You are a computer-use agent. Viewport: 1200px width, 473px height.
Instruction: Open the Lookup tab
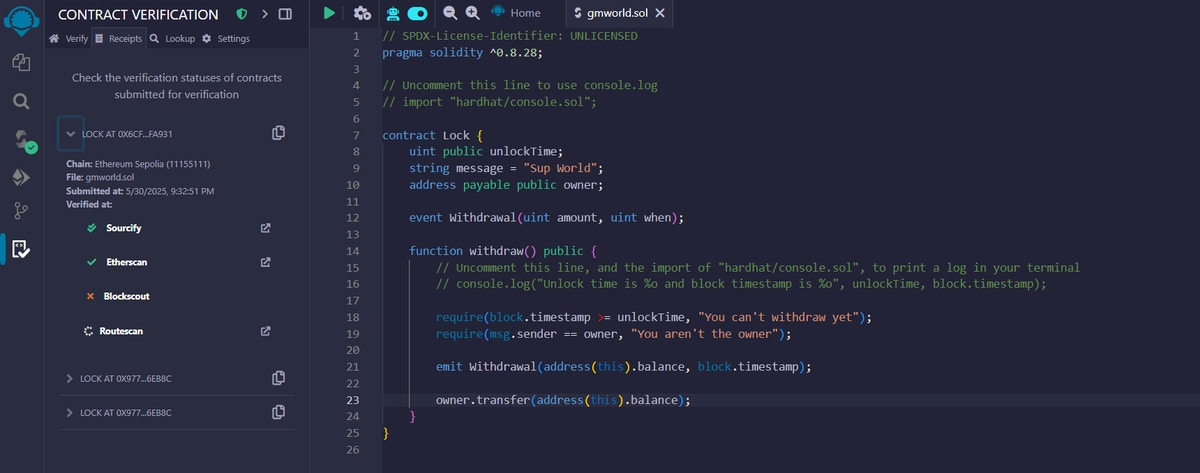pyautogui.click(x=172, y=38)
